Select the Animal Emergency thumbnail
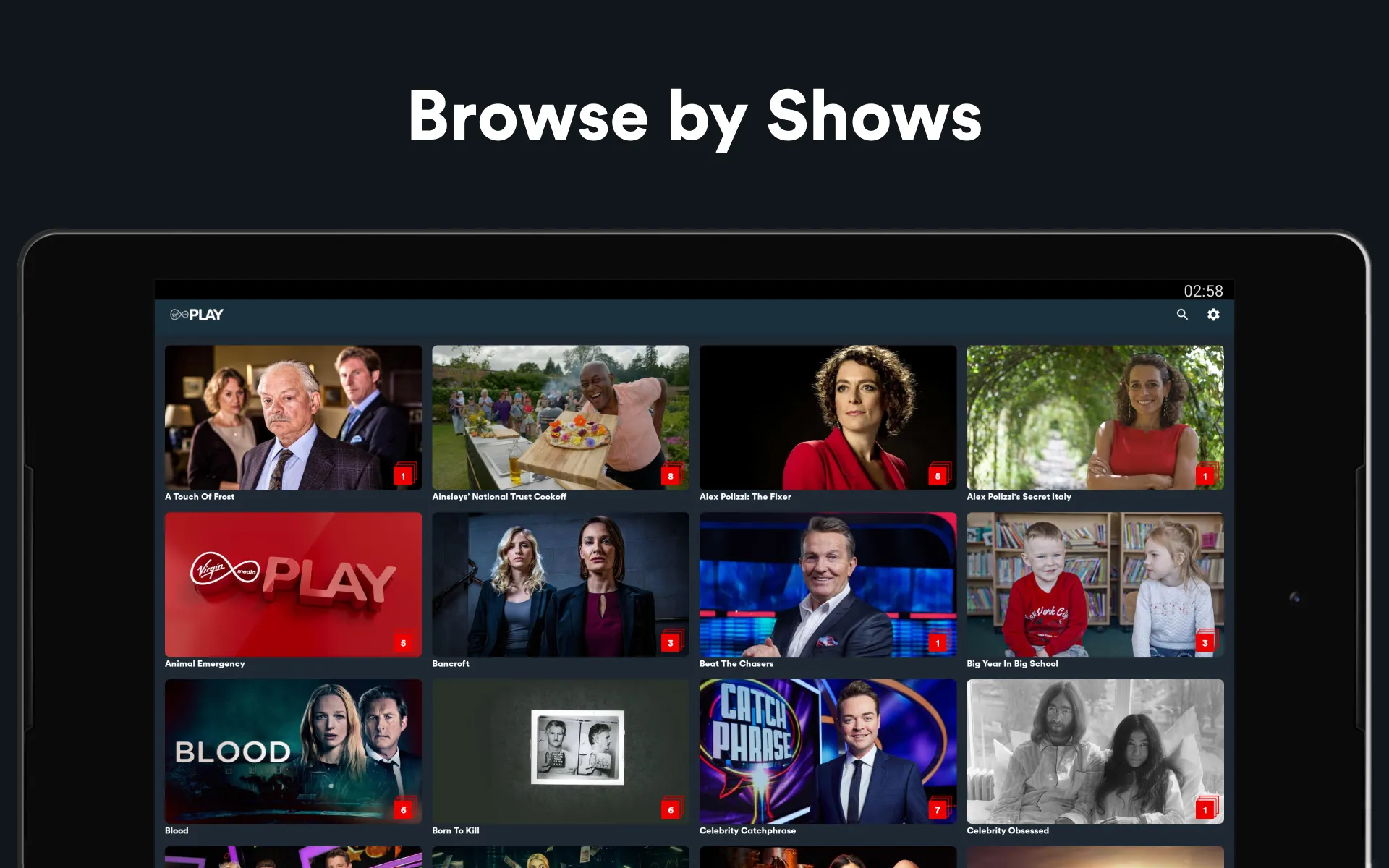The width and height of the screenshot is (1389, 868). click(293, 584)
